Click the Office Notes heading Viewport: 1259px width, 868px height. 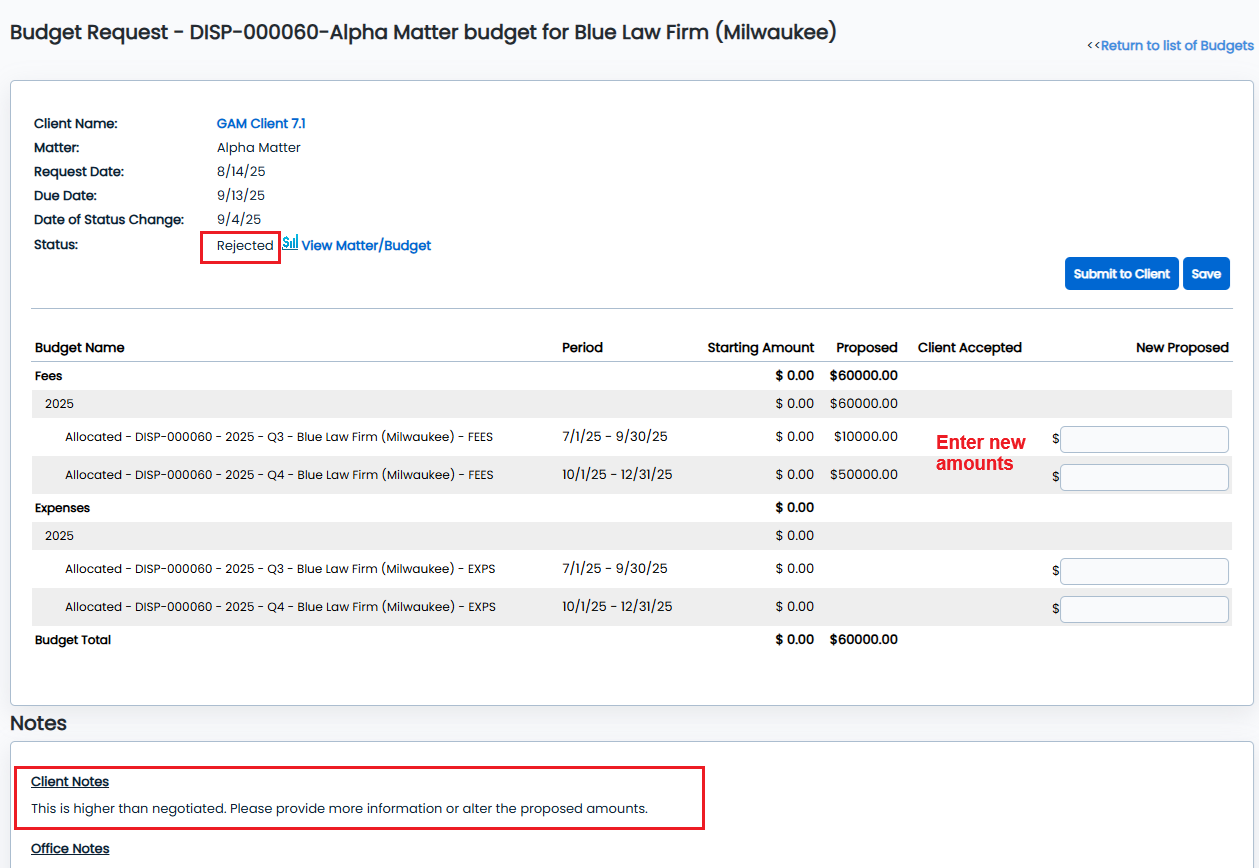click(70, 849)
